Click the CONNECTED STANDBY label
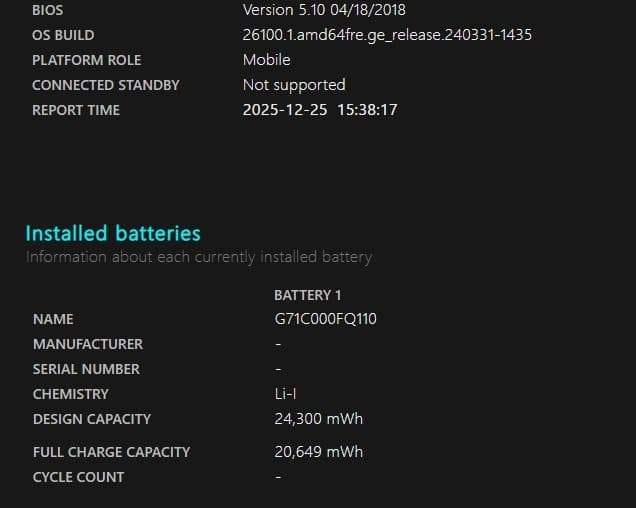This screenshot has width=636, height=508. point(105,85)
